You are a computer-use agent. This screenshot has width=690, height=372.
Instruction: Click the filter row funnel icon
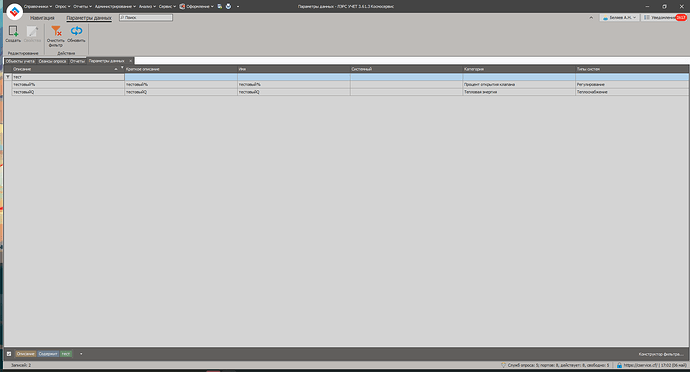[7, 77]
